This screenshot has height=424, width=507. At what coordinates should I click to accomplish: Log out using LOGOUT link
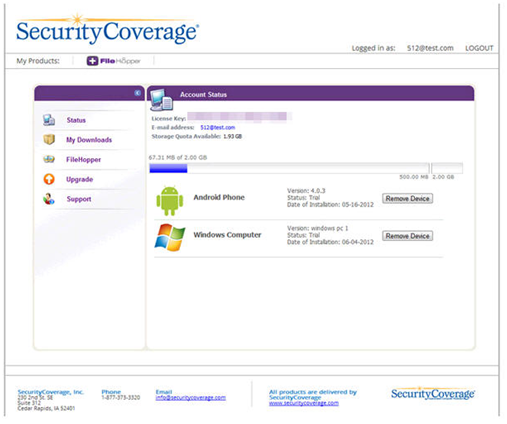coord(479,48)
